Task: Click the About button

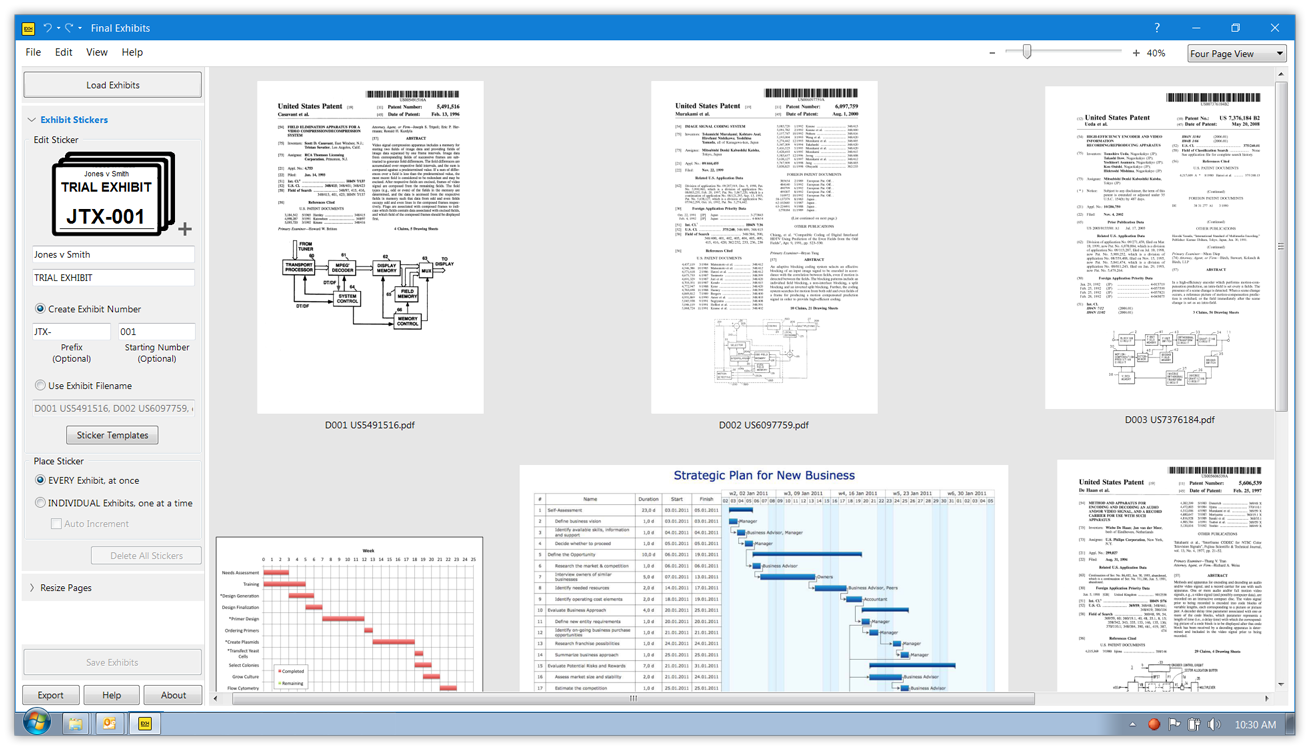Action: tap(173, 695)
